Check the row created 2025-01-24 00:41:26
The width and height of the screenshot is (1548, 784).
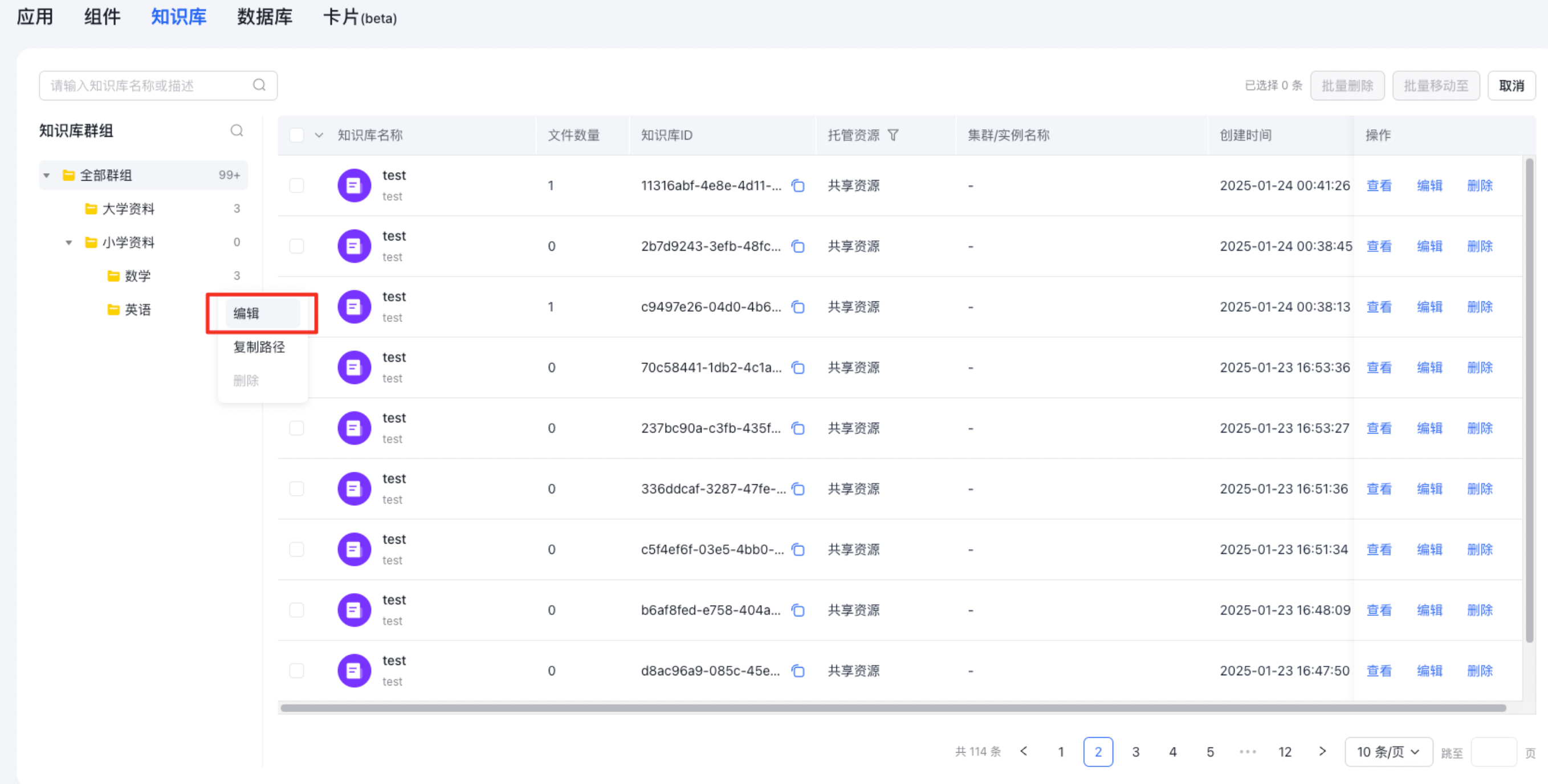pyautogui.click(x=297, y=186)
